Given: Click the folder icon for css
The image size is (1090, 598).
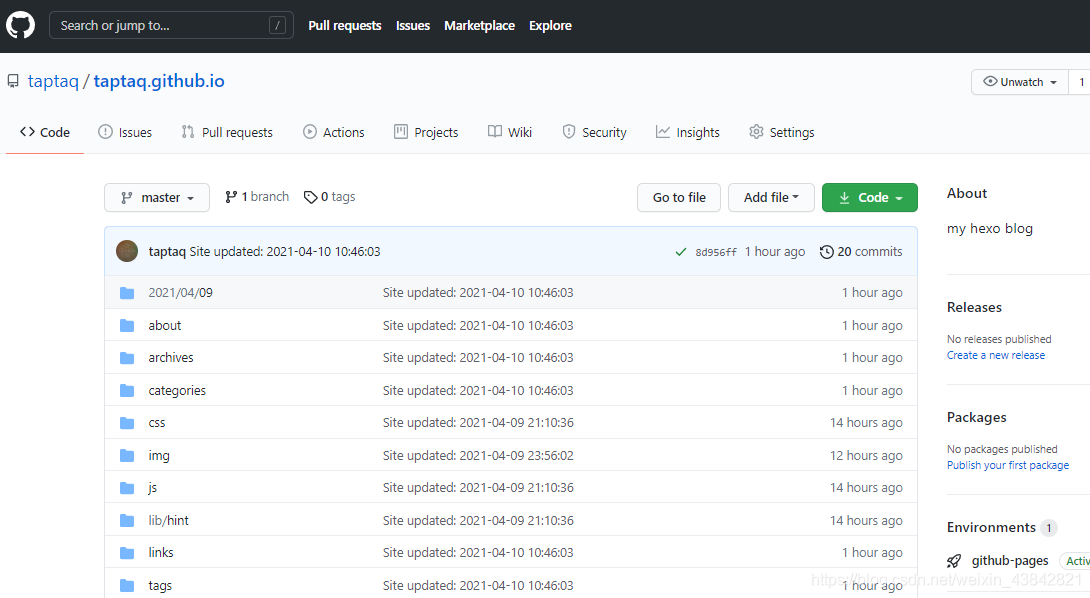Looking at the screenshot, I should click(x=127, y=423).
